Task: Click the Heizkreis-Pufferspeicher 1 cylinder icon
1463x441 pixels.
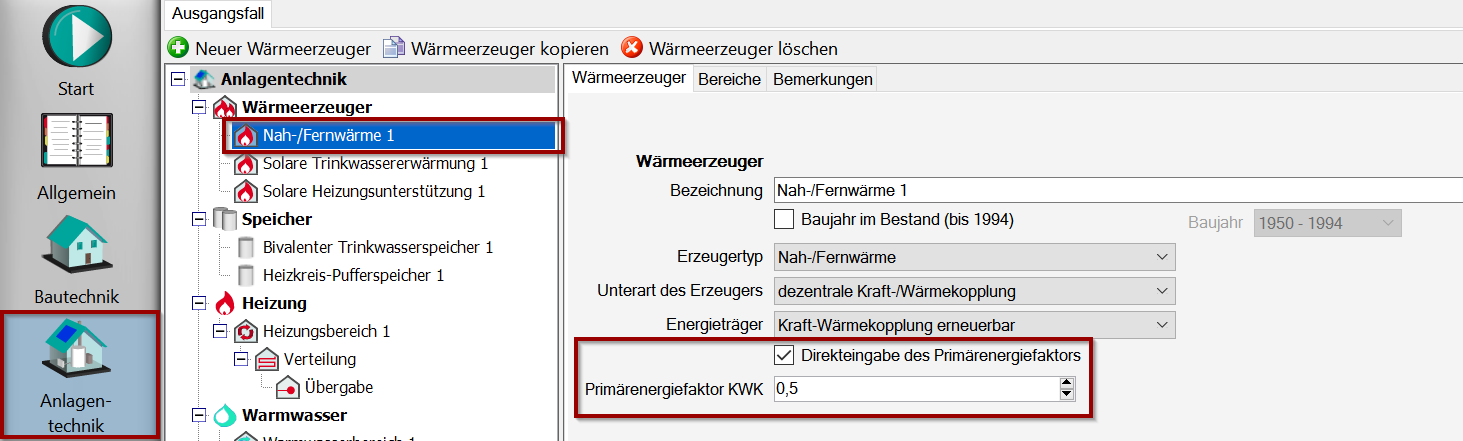Action: [245, 275]
